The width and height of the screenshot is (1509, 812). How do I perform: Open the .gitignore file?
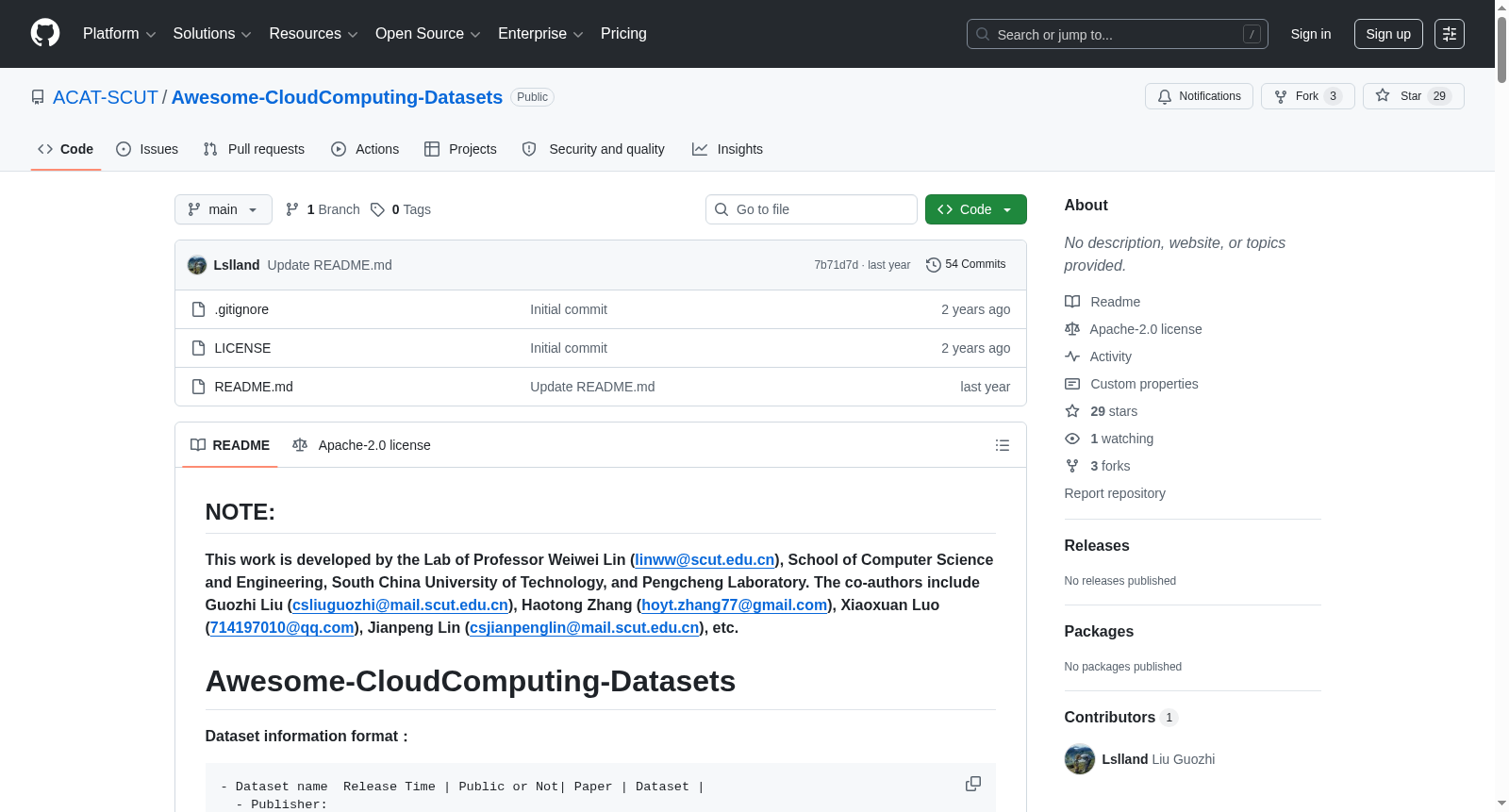click(x=241, y=309)
